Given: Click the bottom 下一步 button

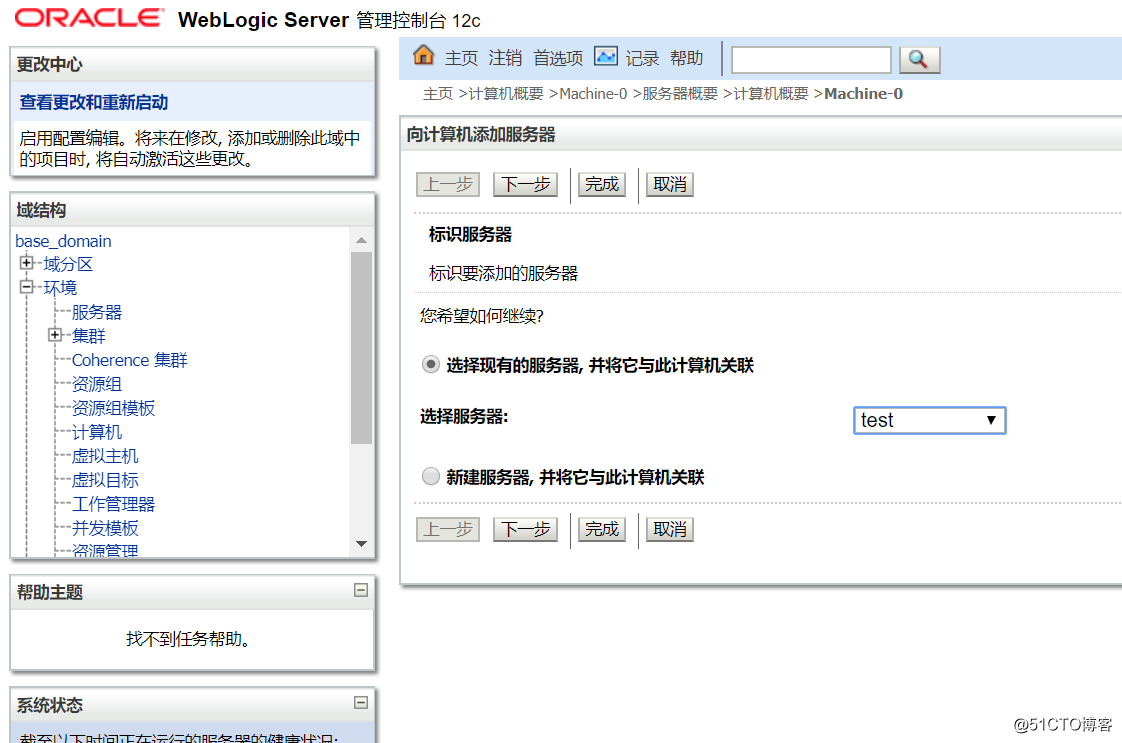Looking at the screenshot, I should tap(525, 530).
